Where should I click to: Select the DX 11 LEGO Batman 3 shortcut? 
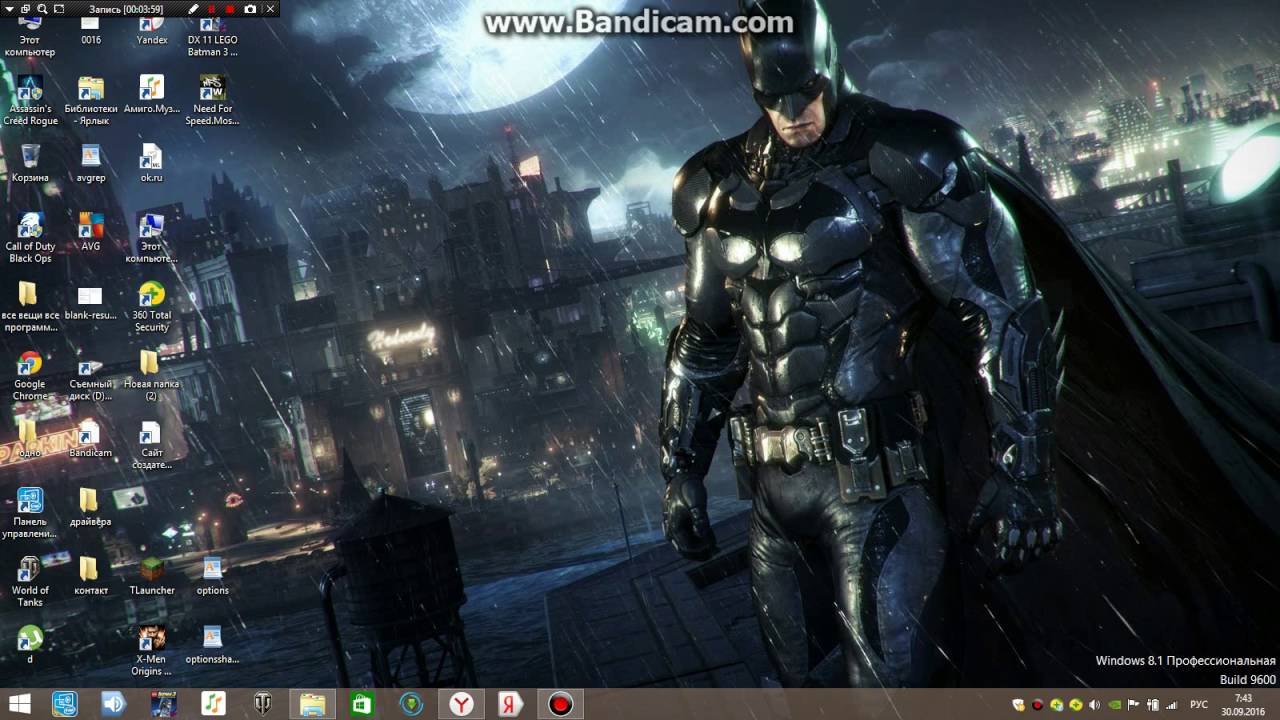213,36
